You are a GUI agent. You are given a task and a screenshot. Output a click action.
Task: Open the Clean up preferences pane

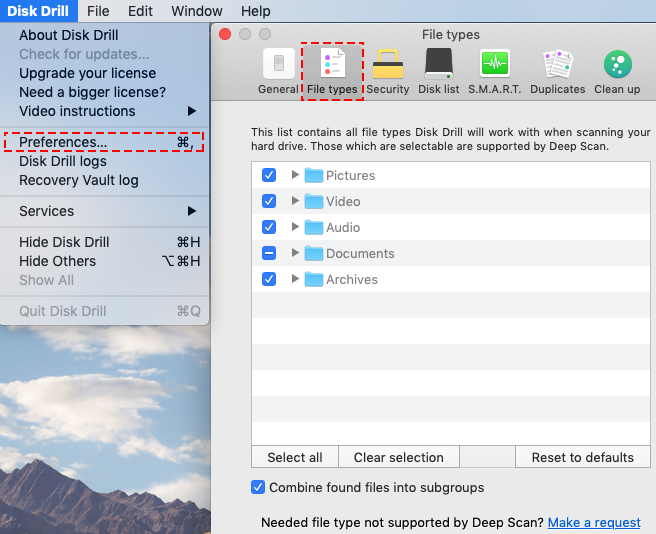[x=618, y=72]
